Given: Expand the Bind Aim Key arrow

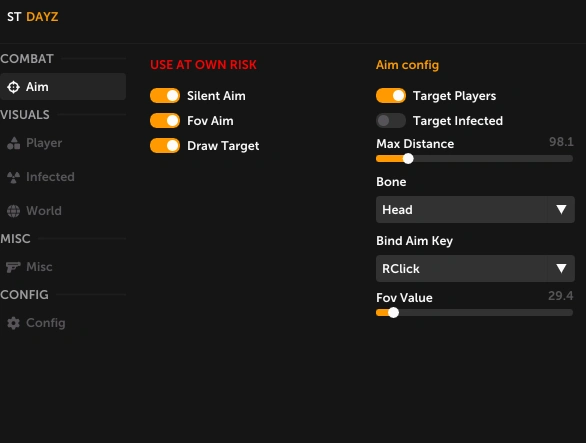Looking at the screenshot, I should [x=561, y=268].
